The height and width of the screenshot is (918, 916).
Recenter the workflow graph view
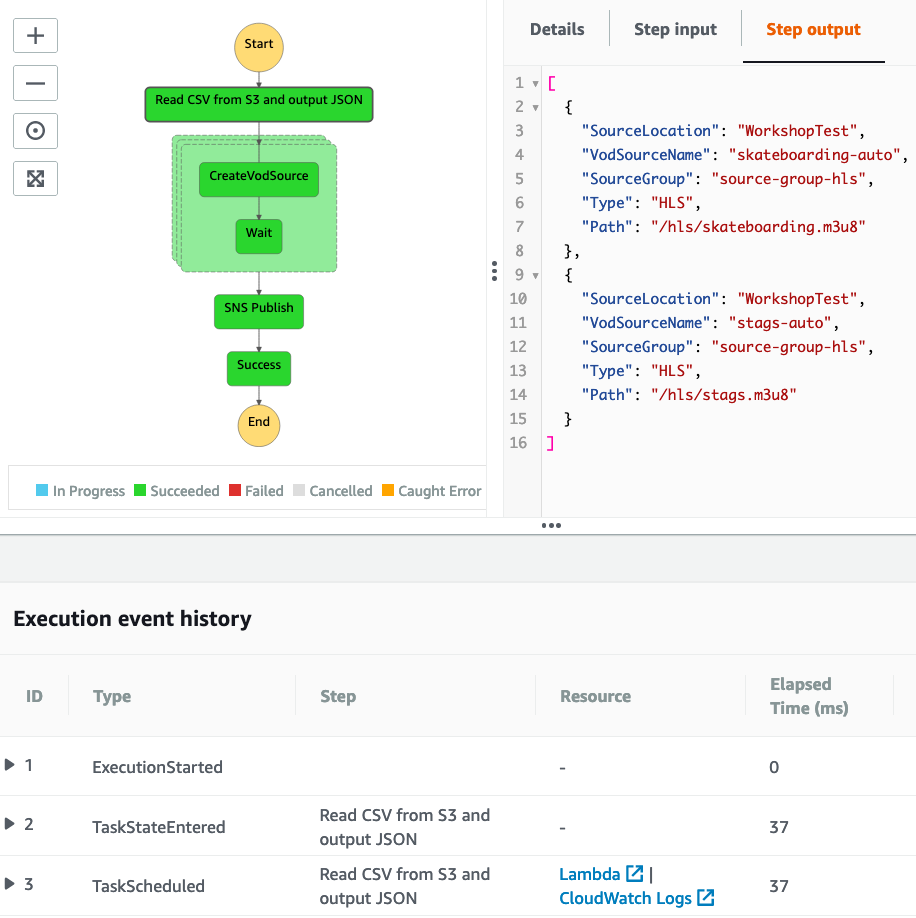(x=35, y=130)
